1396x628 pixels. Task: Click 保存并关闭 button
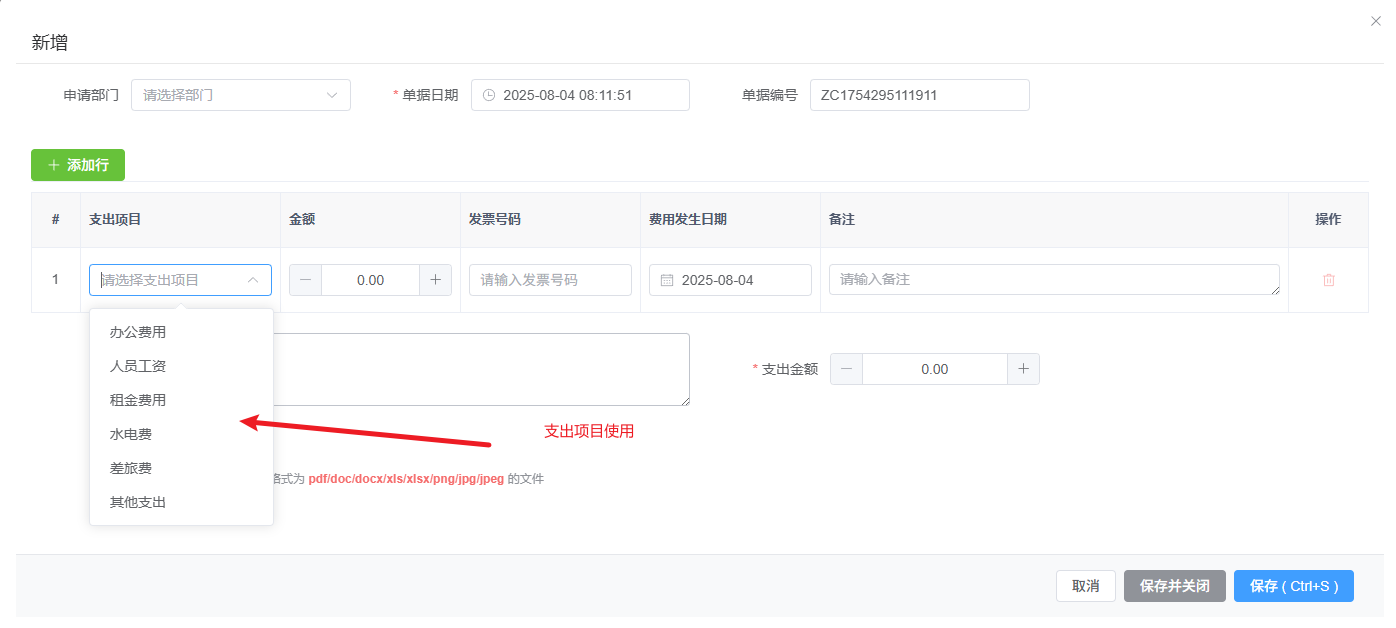1174,586
